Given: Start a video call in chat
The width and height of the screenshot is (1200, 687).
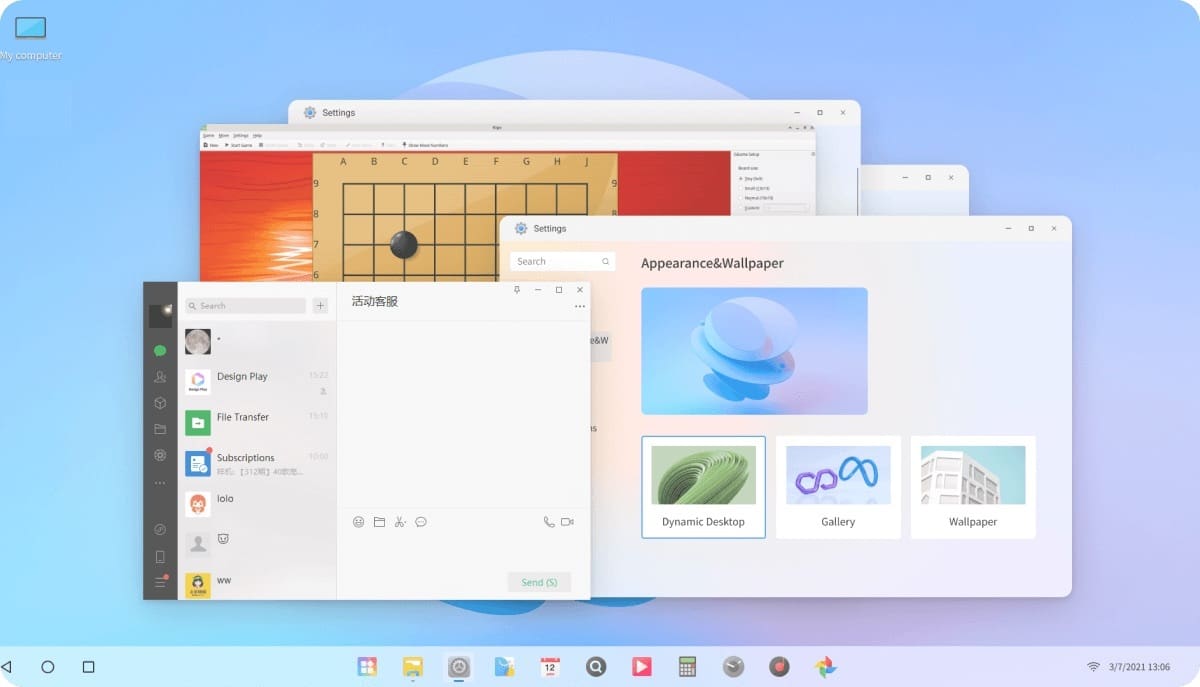Looking at the screenshot, I should [567, 522].
